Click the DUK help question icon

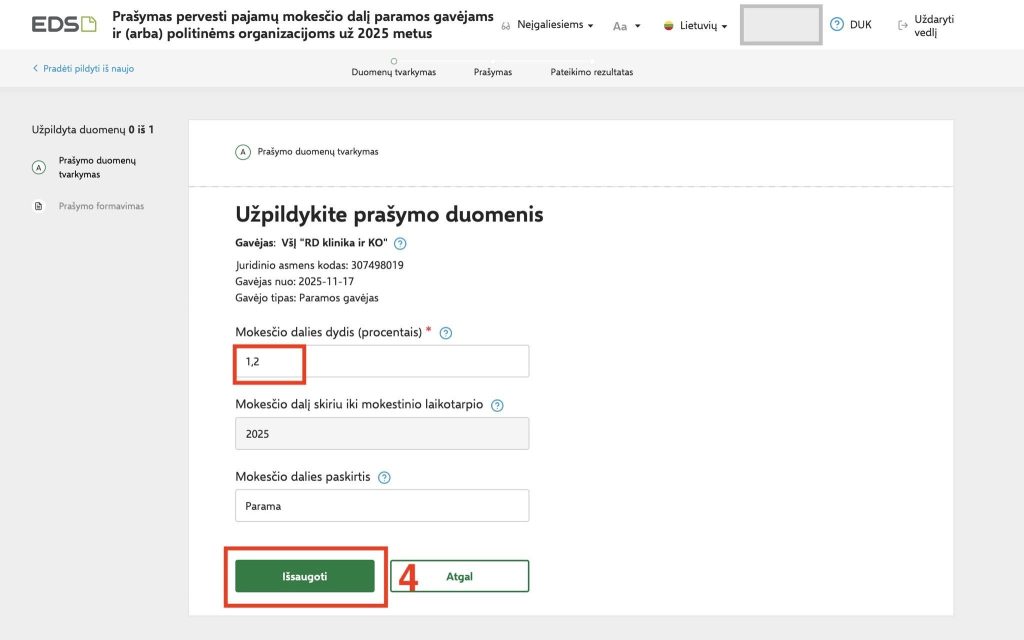(x=837, y=24)
